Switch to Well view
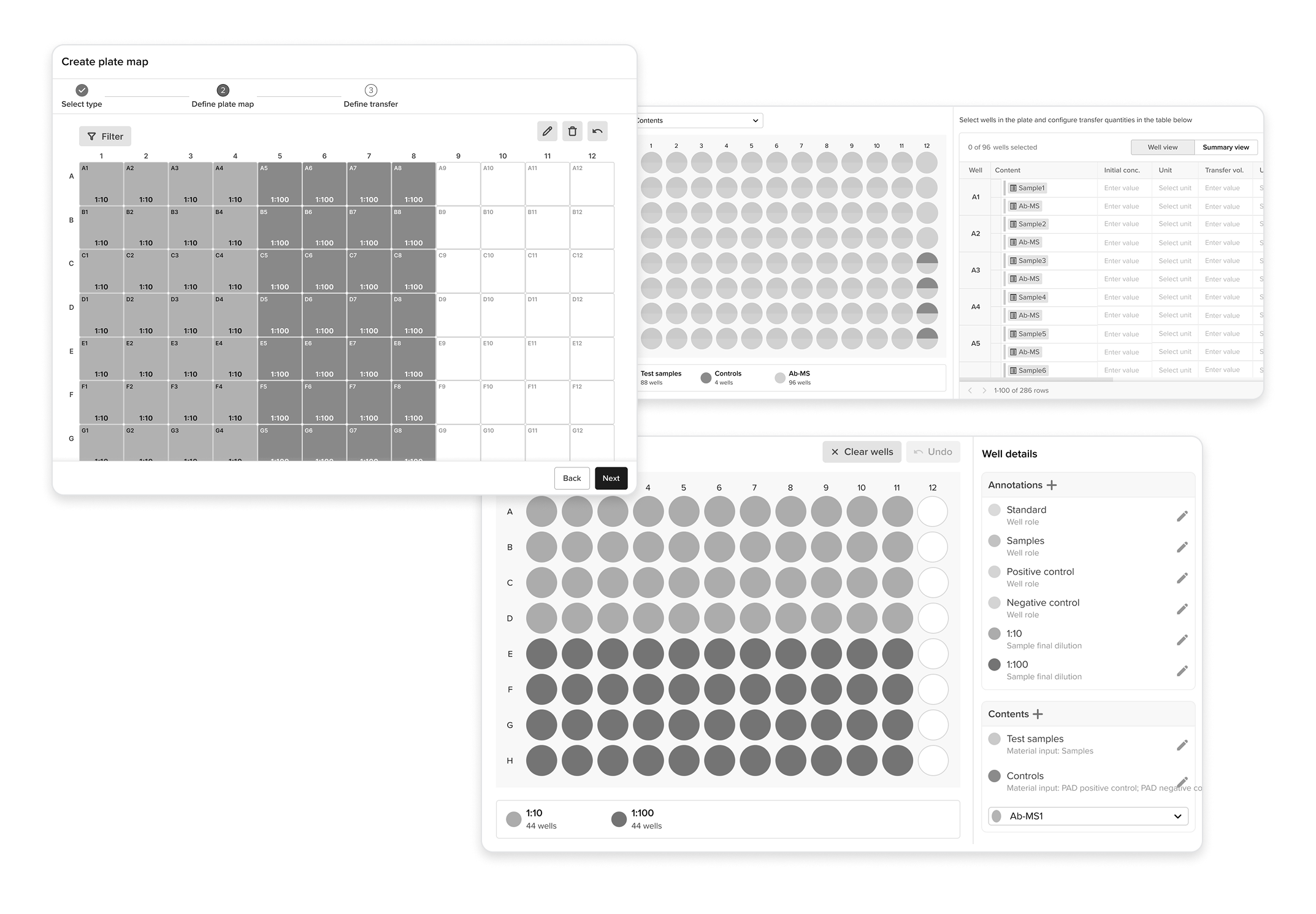This screenshot has height=914, width=1316. 1162,147
